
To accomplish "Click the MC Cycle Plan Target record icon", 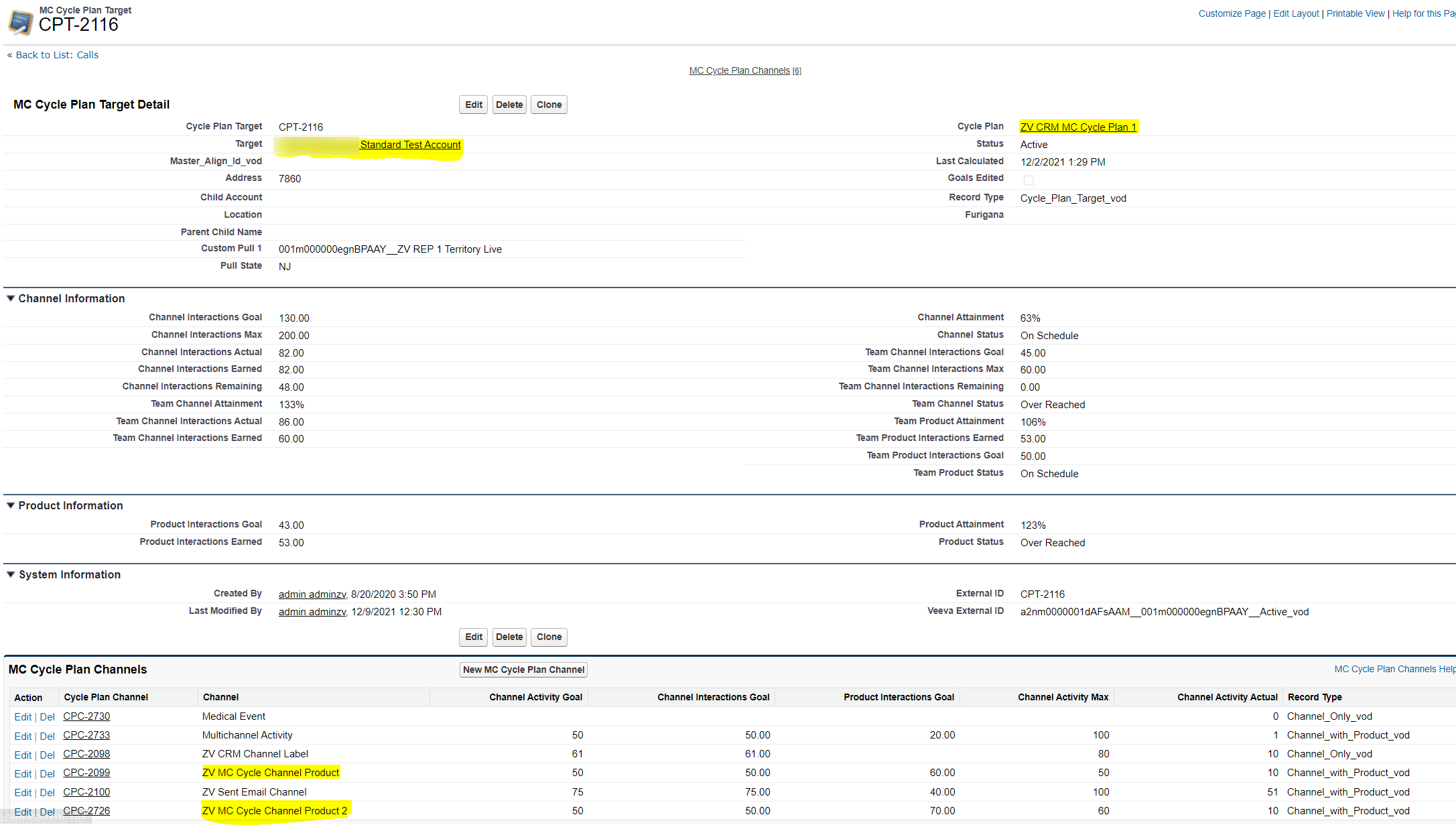I will coord(20,21).
